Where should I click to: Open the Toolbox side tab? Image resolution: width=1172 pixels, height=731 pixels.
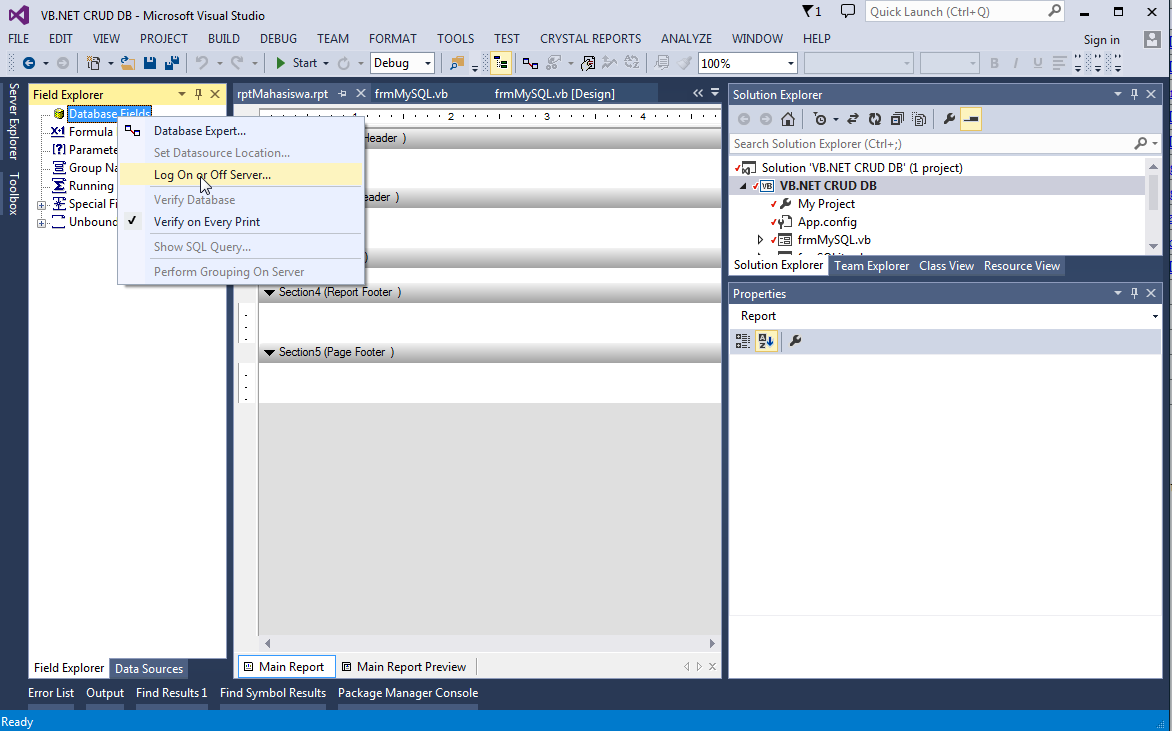(13, 194)
